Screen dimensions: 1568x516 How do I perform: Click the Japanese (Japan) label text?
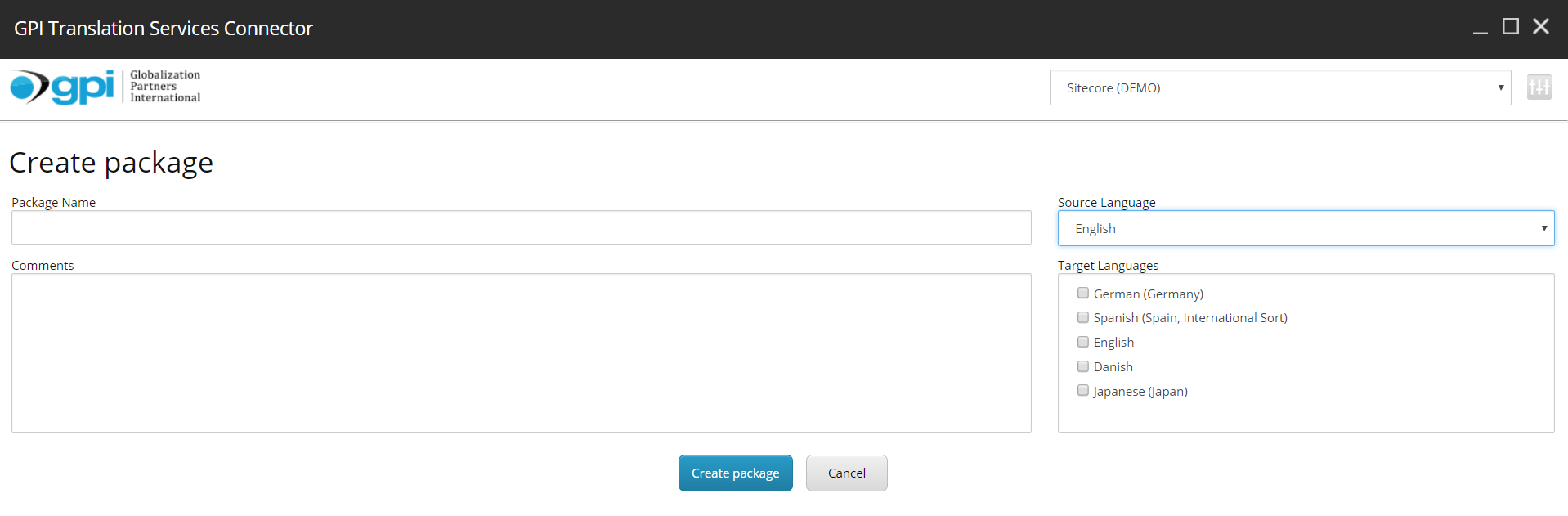tap(1140, 392)
